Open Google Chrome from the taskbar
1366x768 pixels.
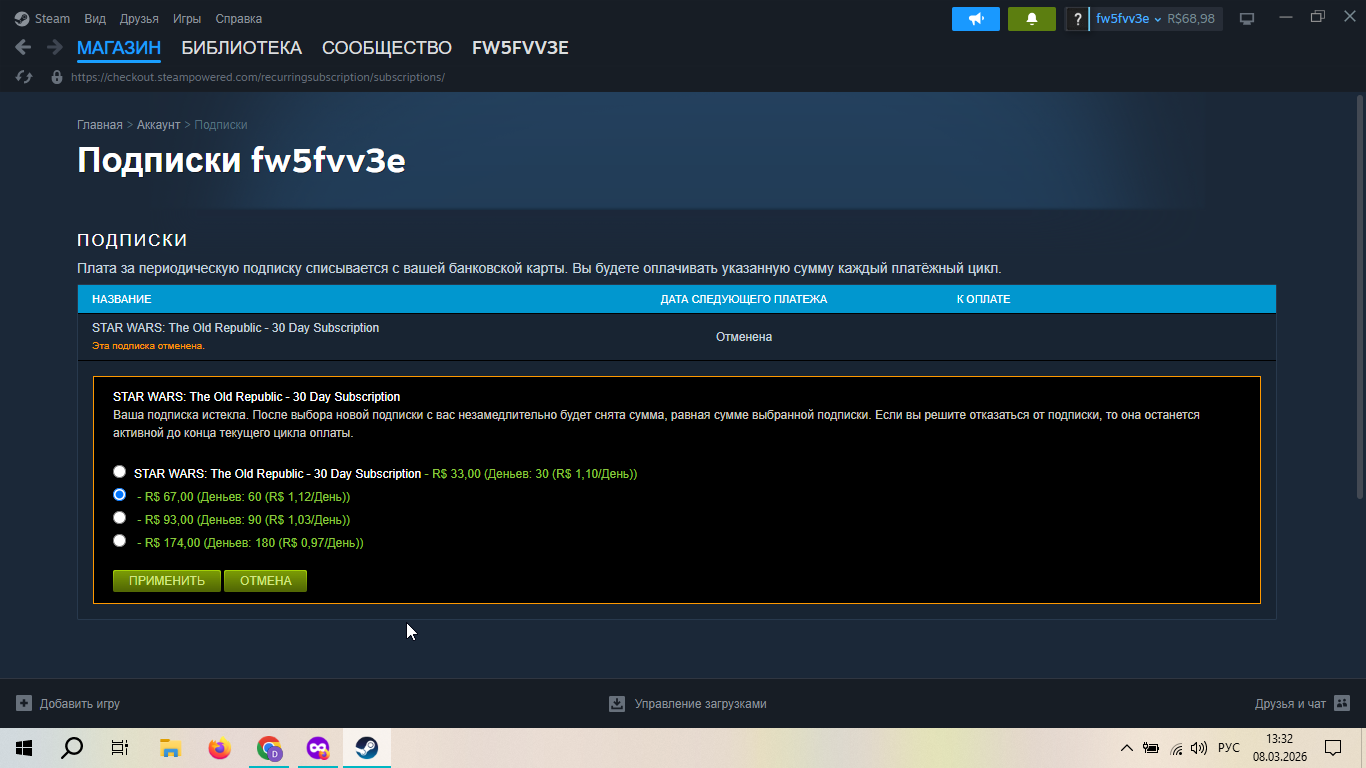[x=269, y=748]
